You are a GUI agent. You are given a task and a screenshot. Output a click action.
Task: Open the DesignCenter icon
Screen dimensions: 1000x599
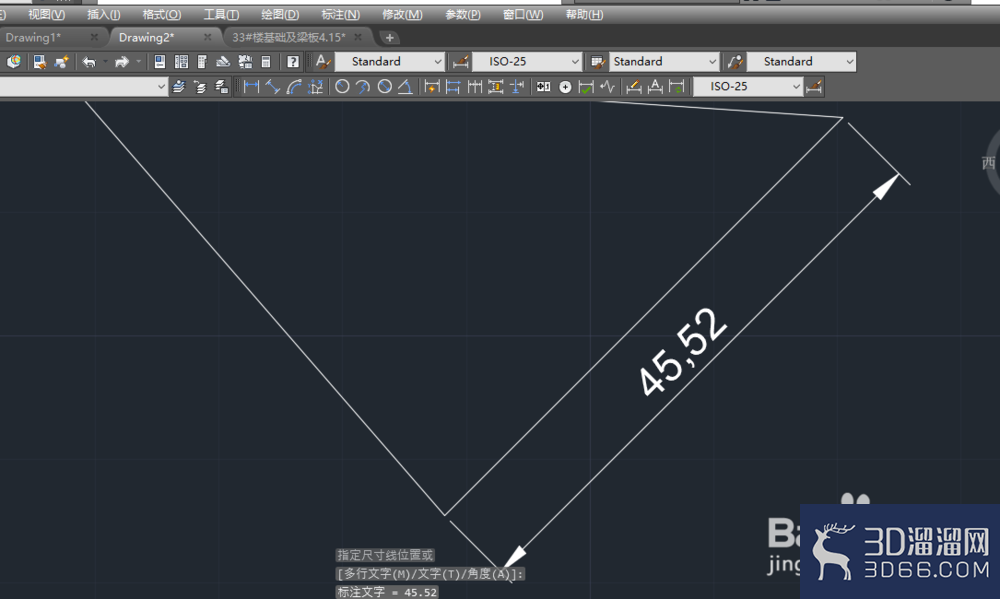pyautogui.click(x=181, y=62)
